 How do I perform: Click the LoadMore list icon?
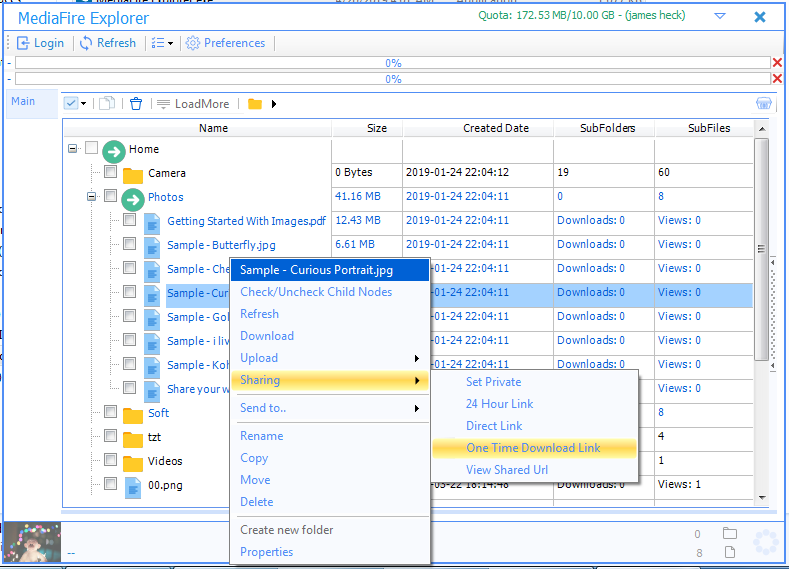click(x=163, y=104)
